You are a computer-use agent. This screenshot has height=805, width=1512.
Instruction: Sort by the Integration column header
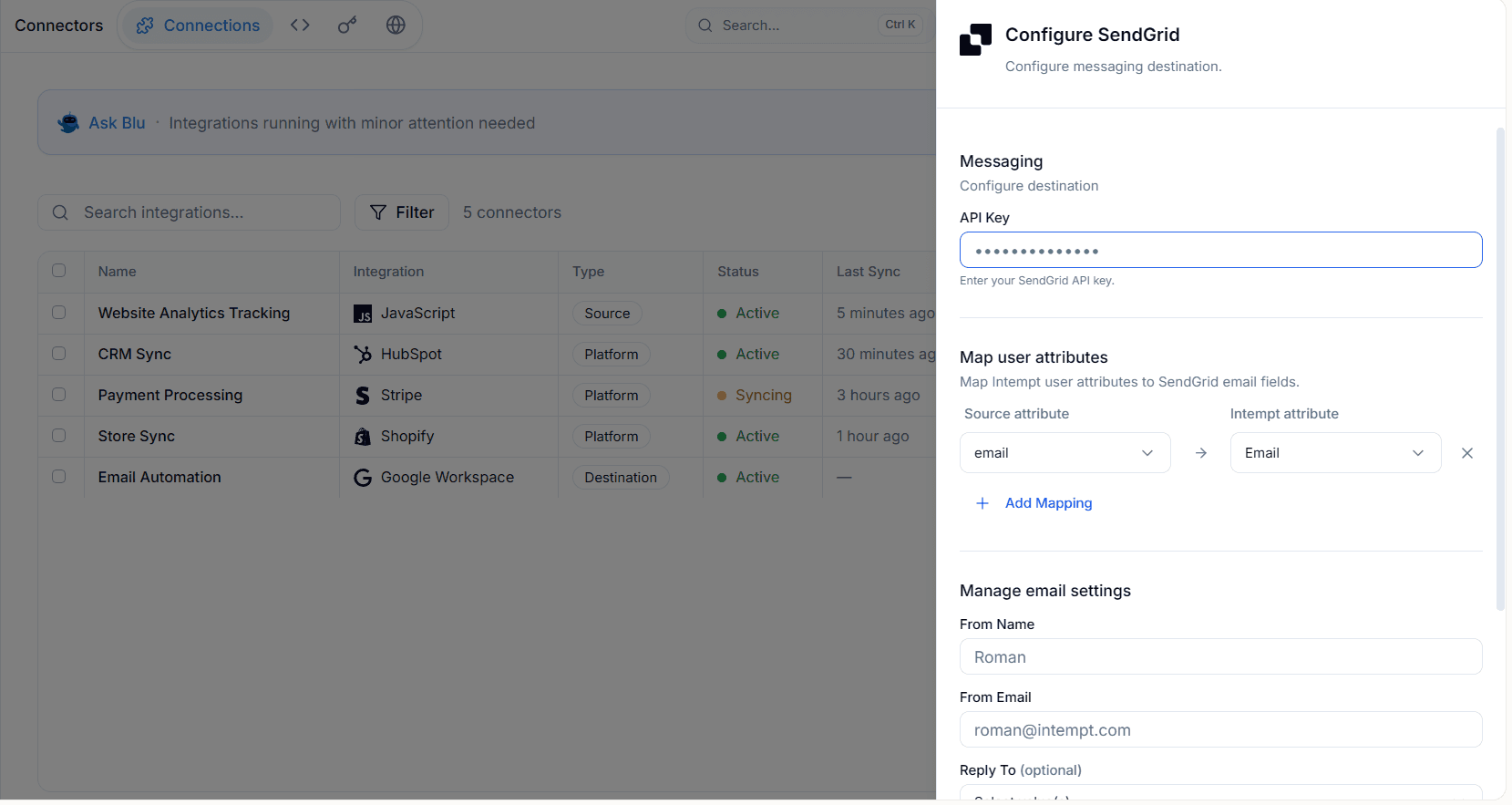[x=388, y=272]
